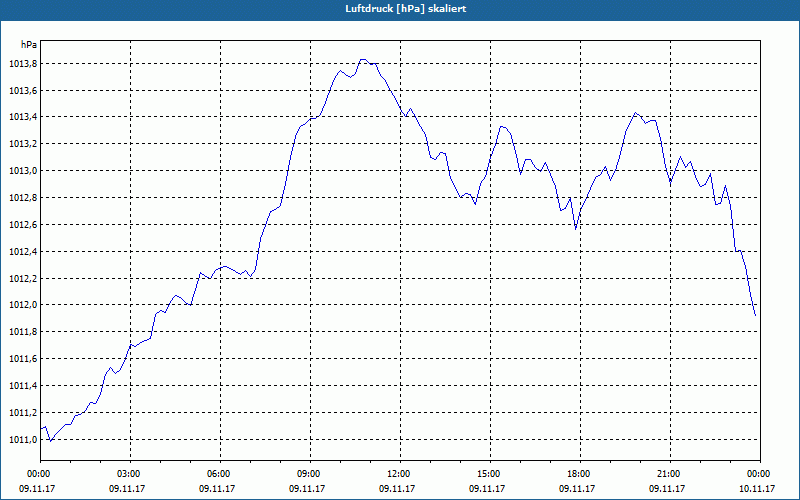This screenshot has height=500, width=800.
Task: Click the 'hPa' unit label
Action: click(29, 45)
